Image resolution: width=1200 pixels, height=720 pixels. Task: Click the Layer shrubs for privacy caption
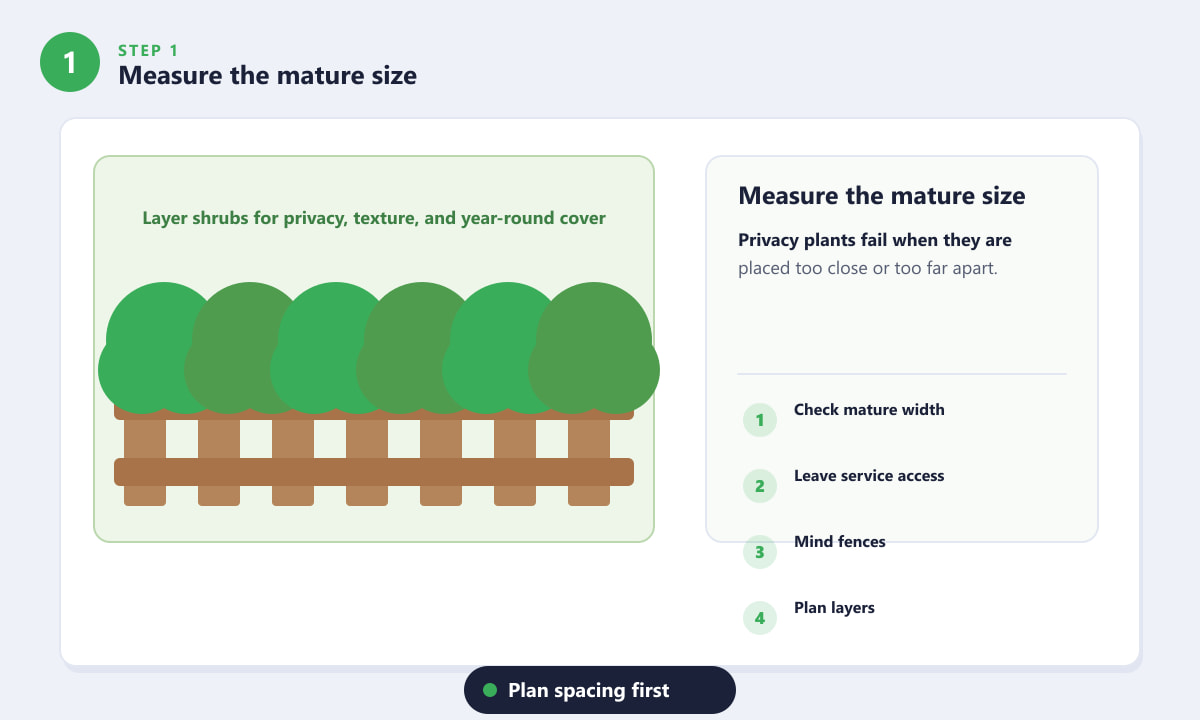374,218
